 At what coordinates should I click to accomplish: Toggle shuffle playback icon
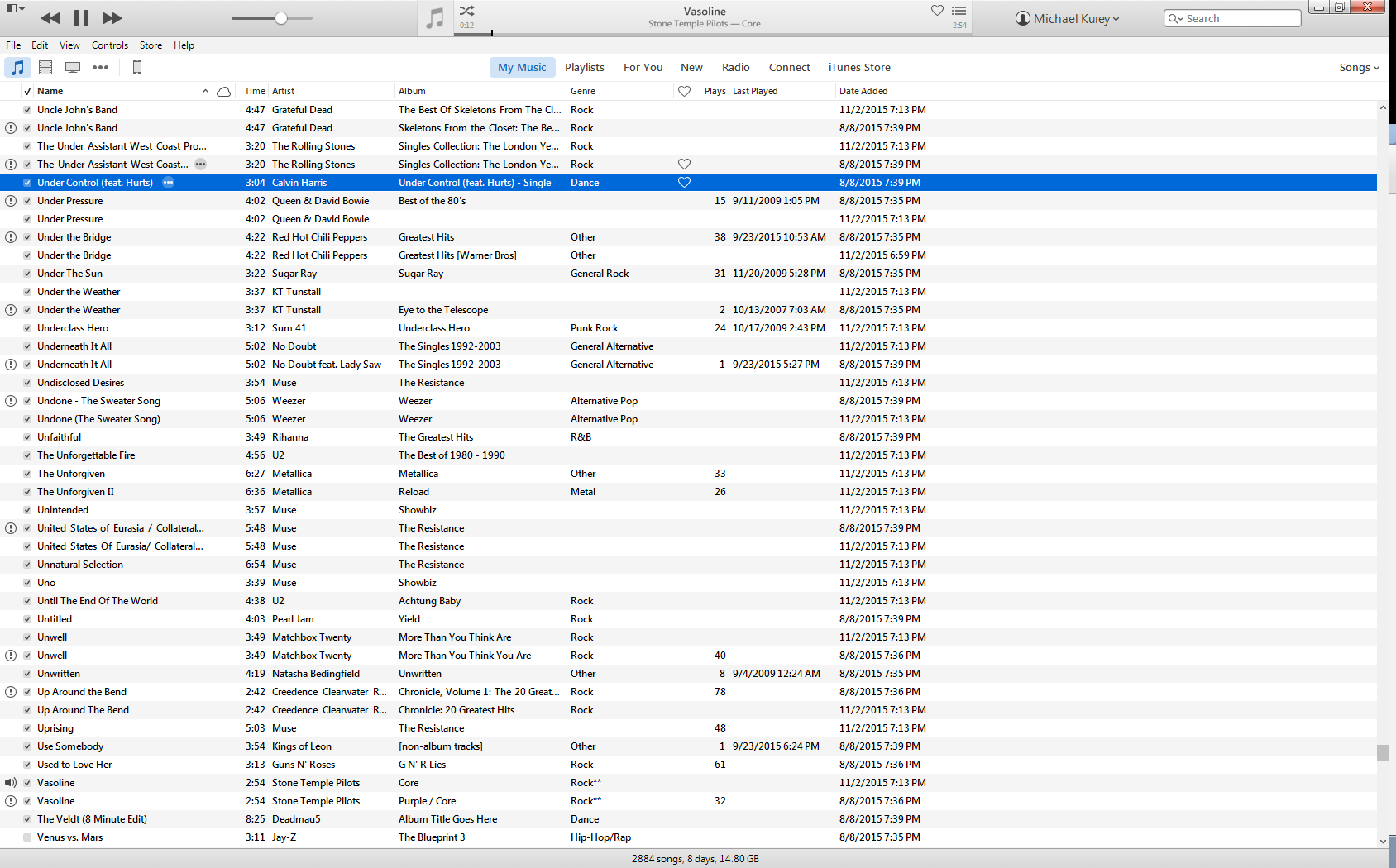pyautogui.click(x=467, y=11)
